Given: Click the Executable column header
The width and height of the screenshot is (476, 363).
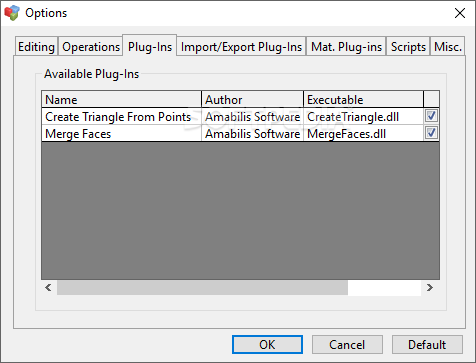Looking at the screenshot, I should (364, 99).
